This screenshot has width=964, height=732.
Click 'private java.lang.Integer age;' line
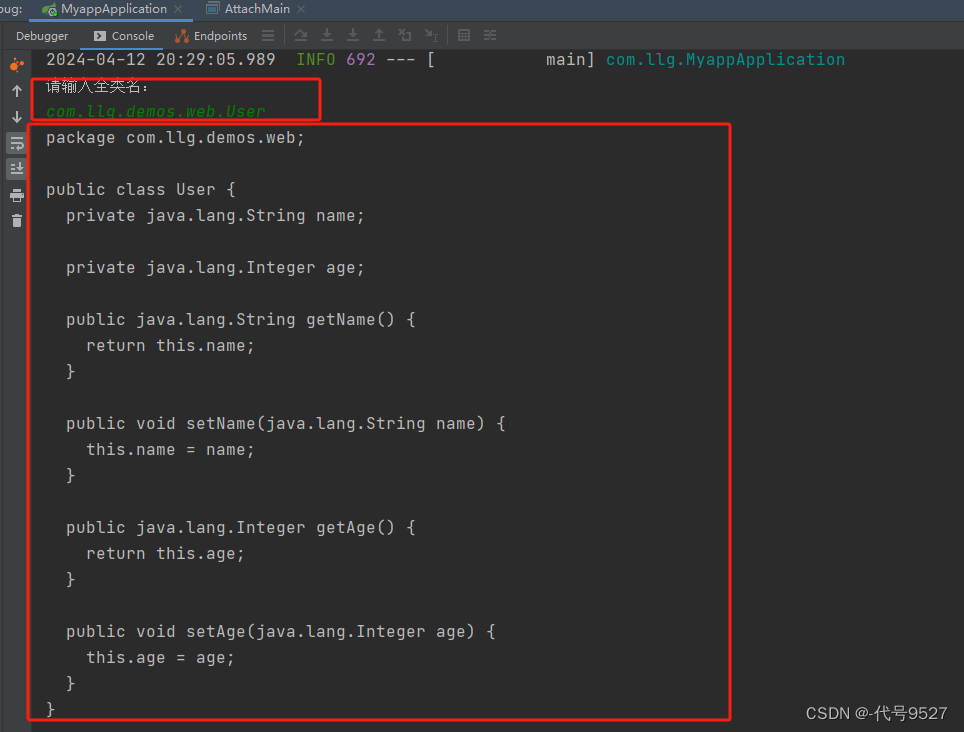pos(215,267)
